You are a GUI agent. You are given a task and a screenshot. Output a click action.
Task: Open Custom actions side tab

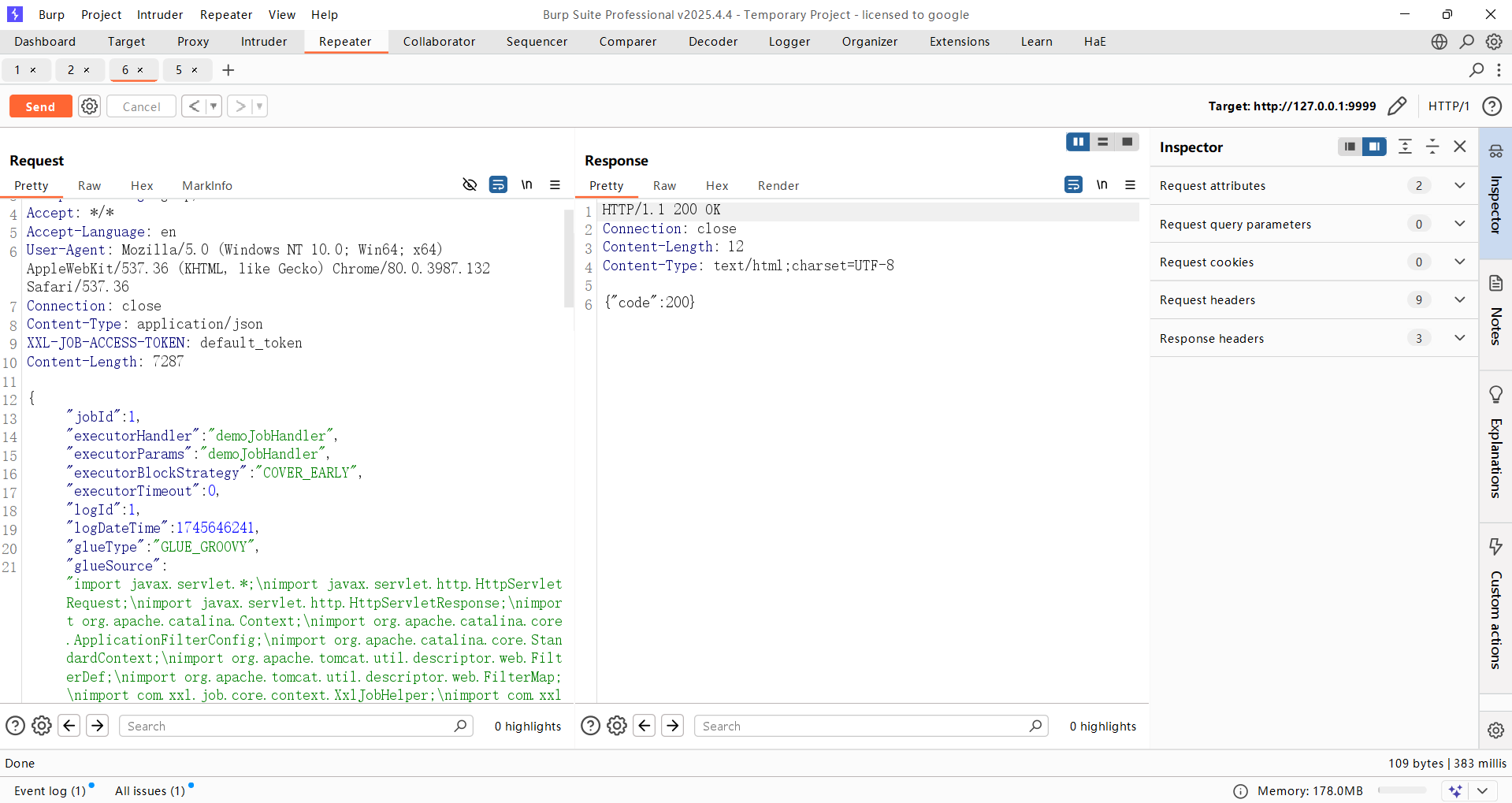(1495, 607)
